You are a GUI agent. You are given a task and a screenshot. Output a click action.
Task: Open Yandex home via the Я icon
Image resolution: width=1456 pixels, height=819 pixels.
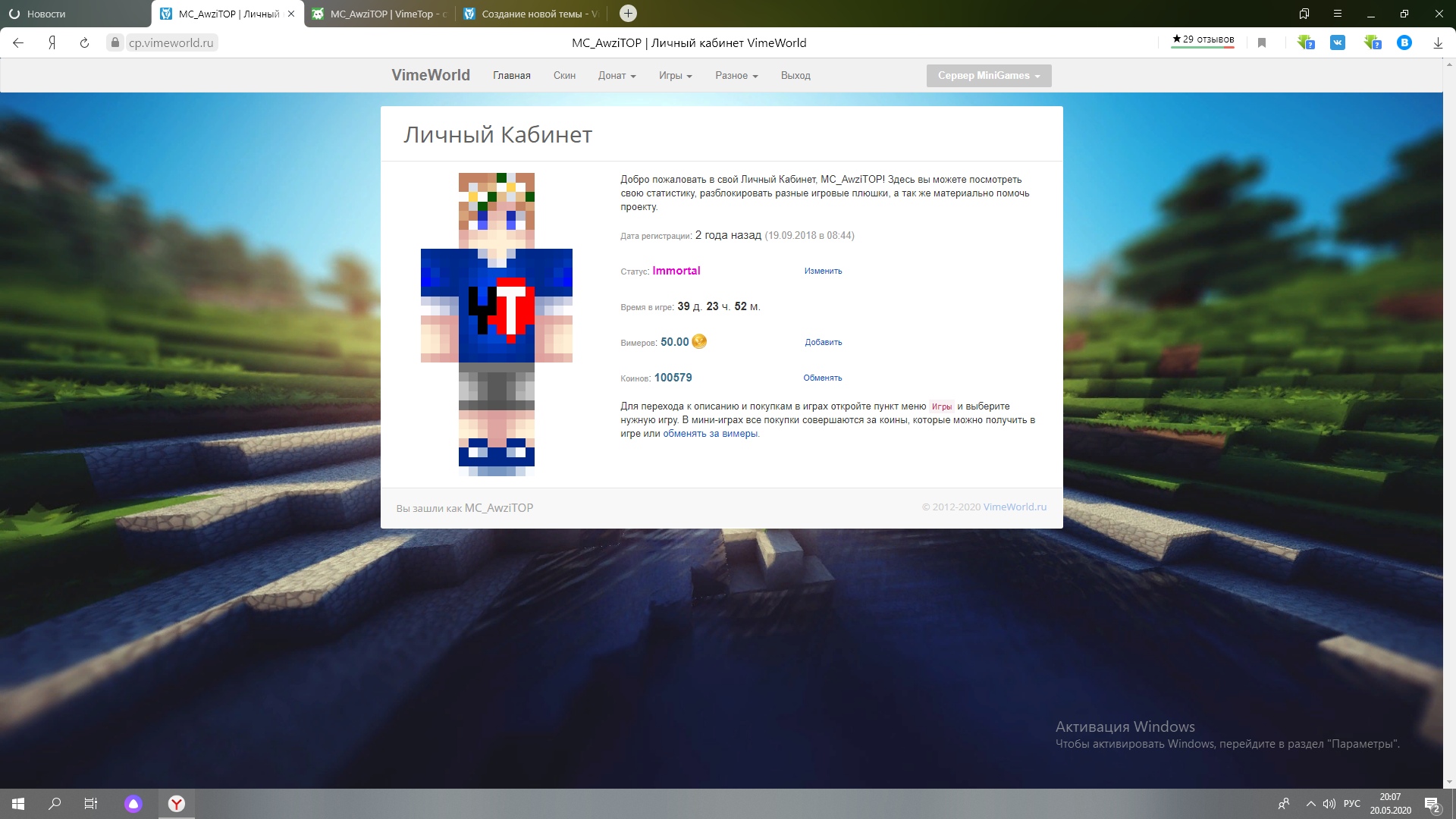tap(52, 43)
